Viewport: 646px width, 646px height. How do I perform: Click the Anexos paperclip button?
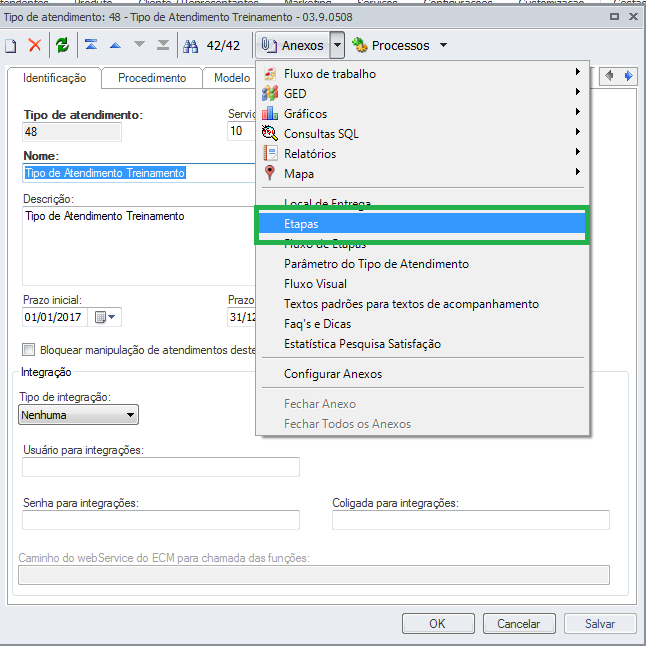(x=293, y=45)
